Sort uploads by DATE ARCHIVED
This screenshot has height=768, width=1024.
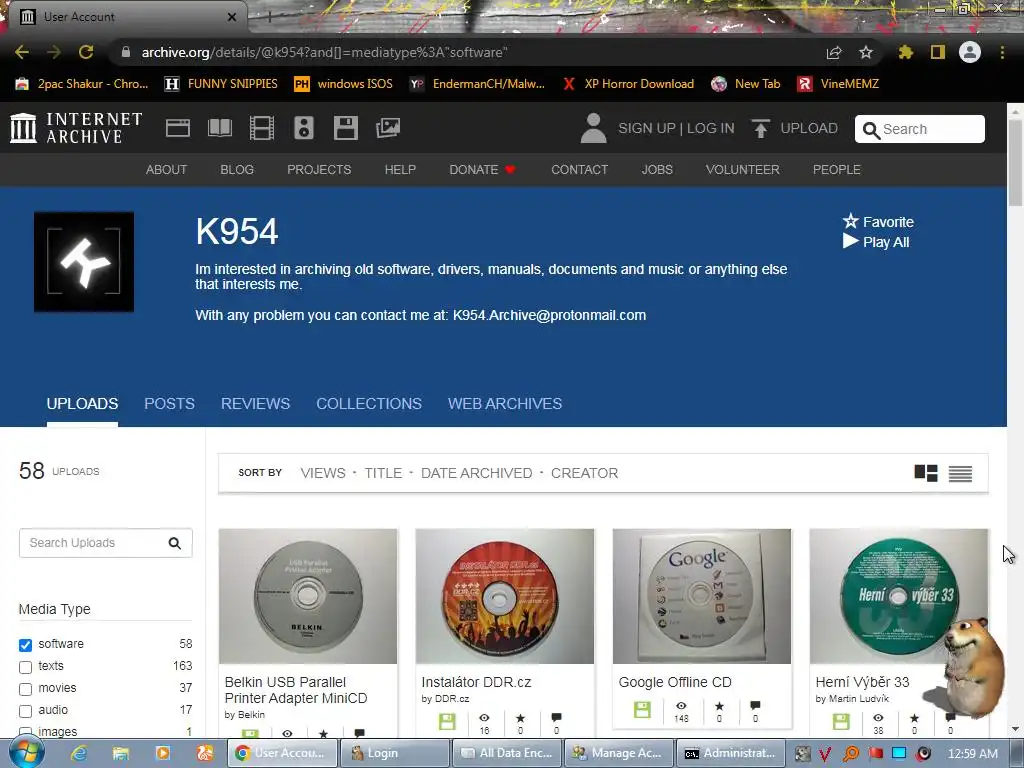coord(476,473)
